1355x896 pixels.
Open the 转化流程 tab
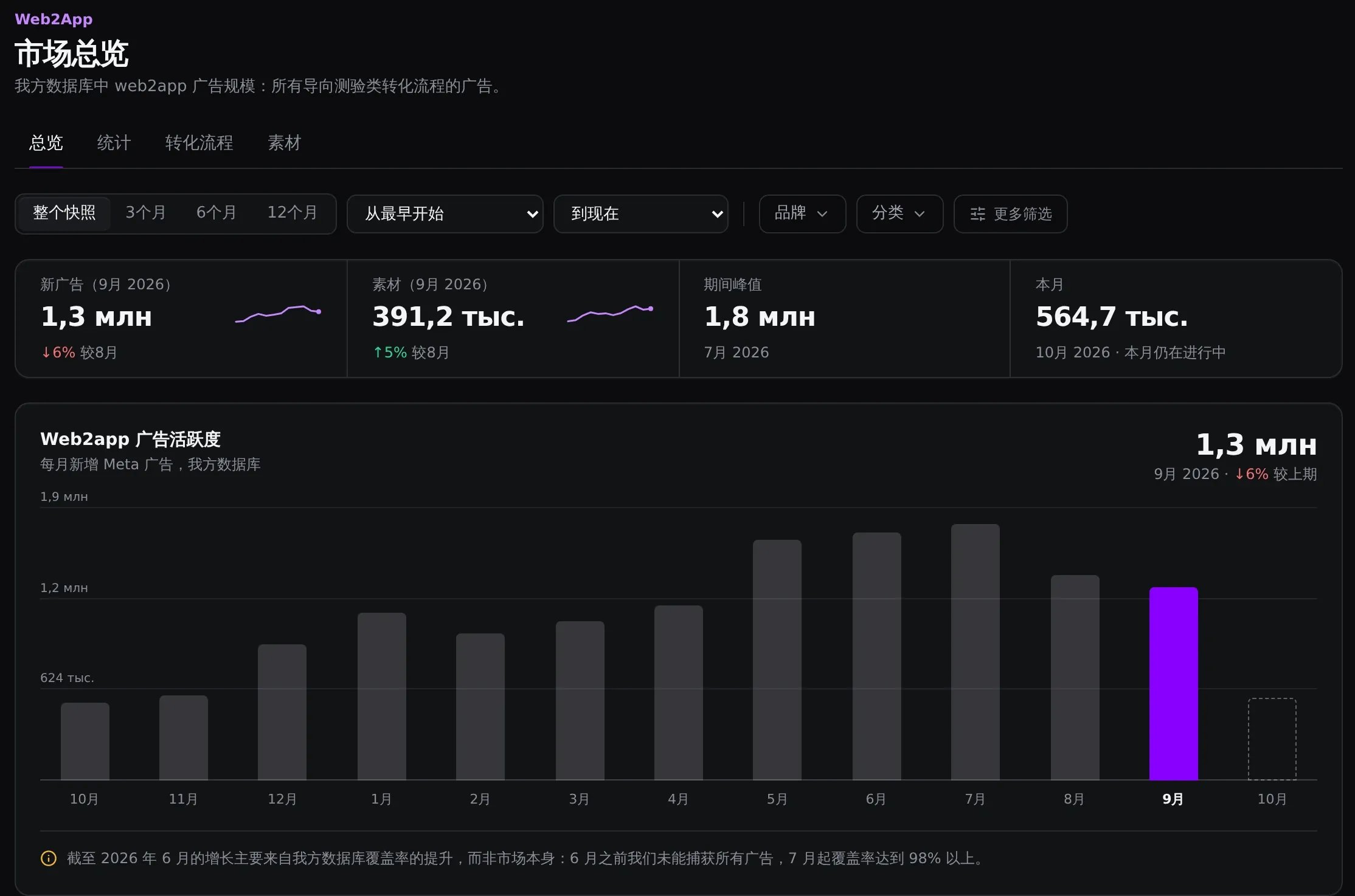(199, 143)
